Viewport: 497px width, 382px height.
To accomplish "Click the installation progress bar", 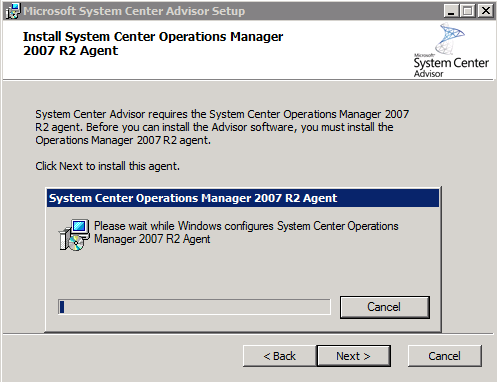I will (194, 307).
